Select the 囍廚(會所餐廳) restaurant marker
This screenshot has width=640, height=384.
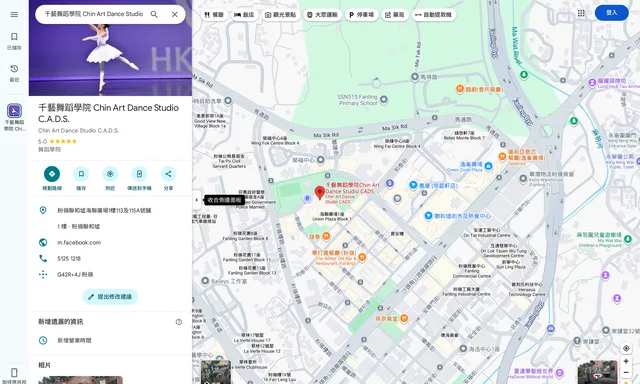click(x=460, y=89)
